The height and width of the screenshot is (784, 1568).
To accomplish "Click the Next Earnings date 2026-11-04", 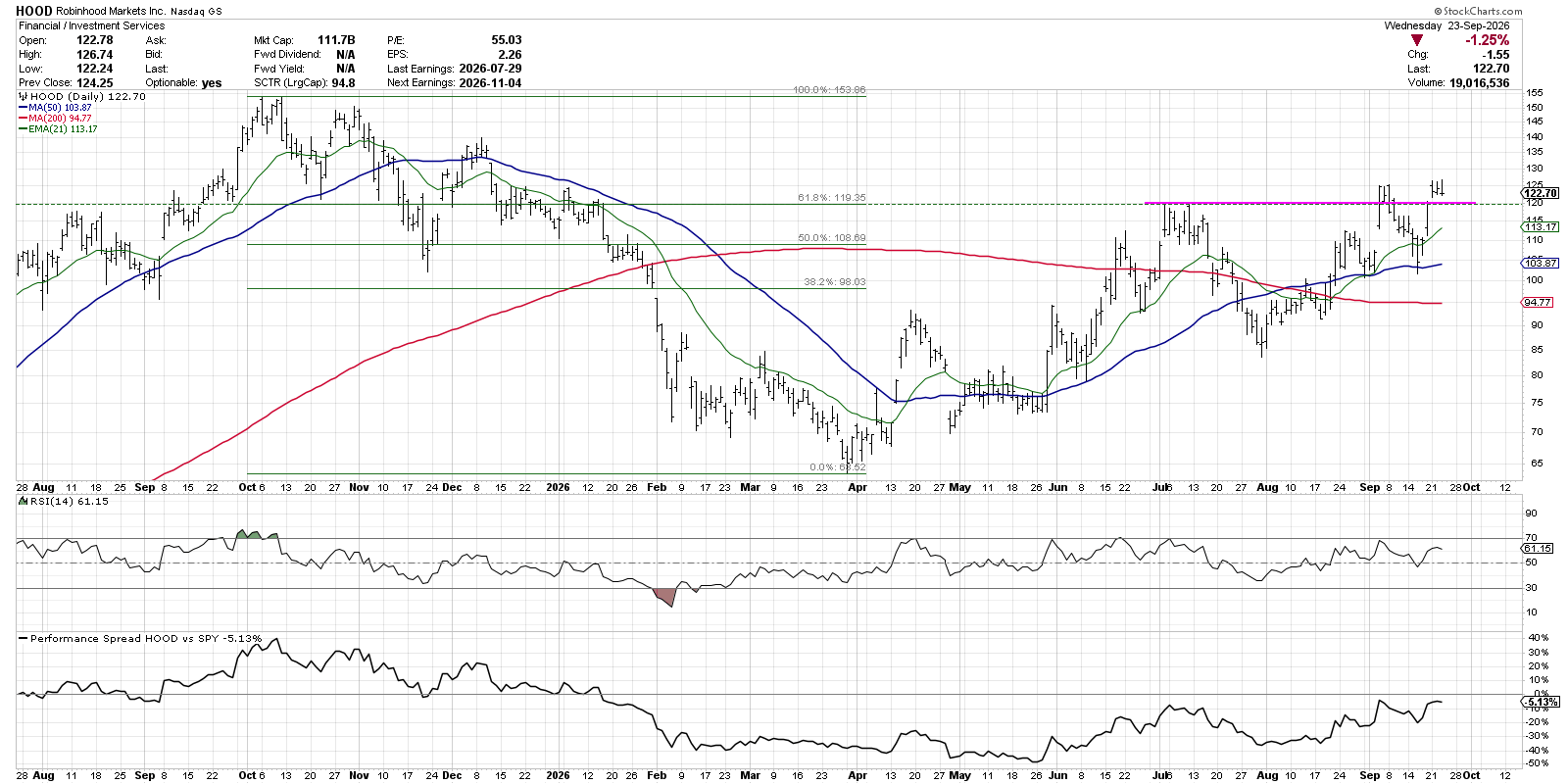I will 490,83.
